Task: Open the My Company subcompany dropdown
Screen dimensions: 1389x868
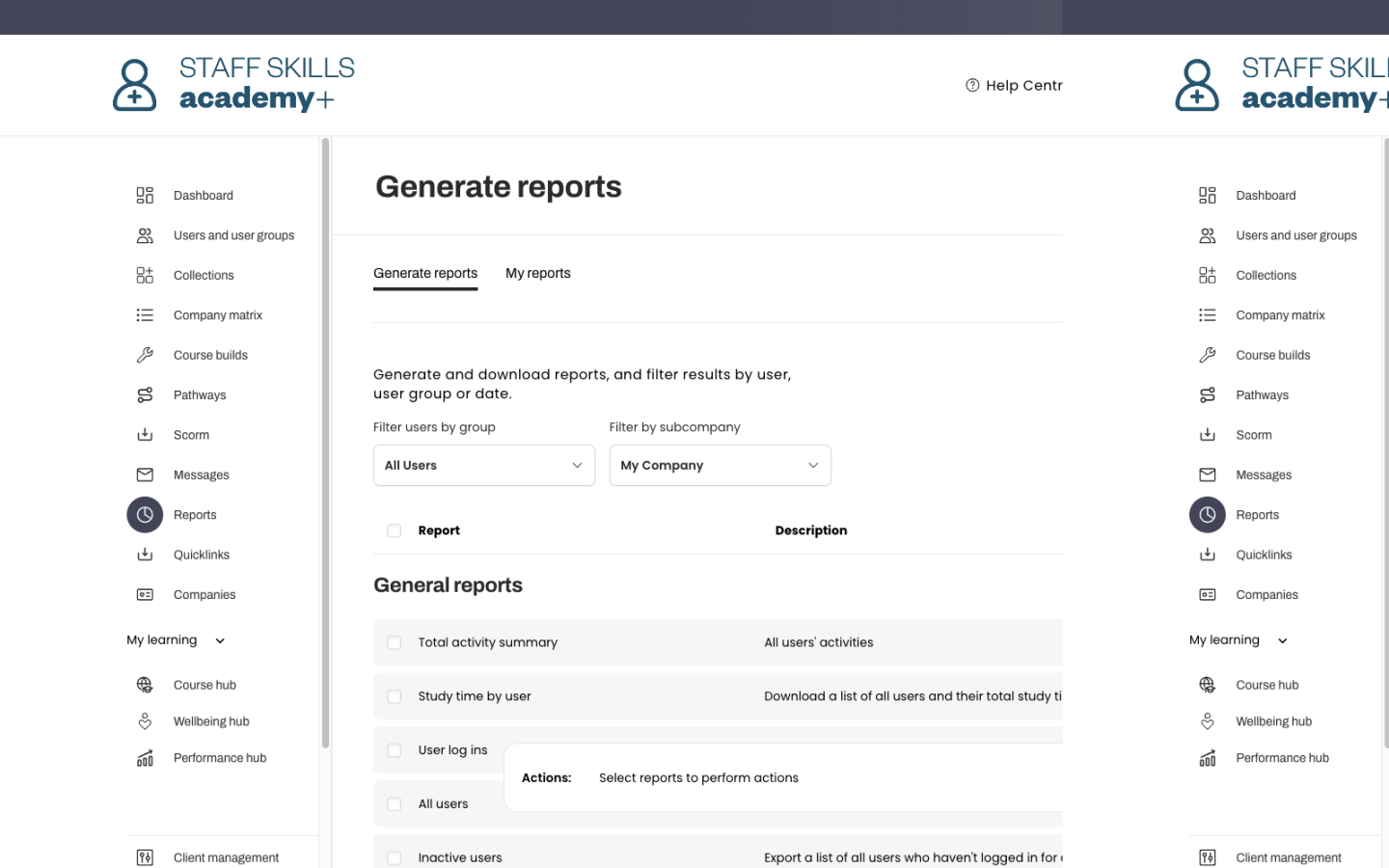Action: (721, 465)
